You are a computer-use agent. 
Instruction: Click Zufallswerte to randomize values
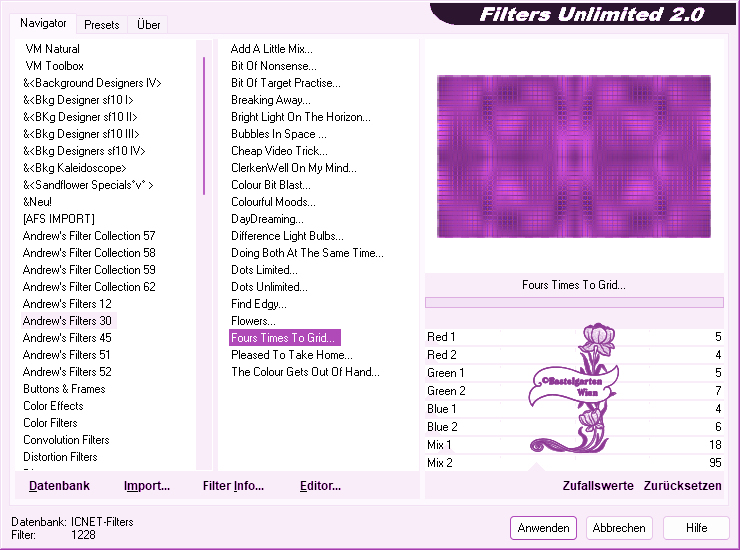[x=598, y=486]
